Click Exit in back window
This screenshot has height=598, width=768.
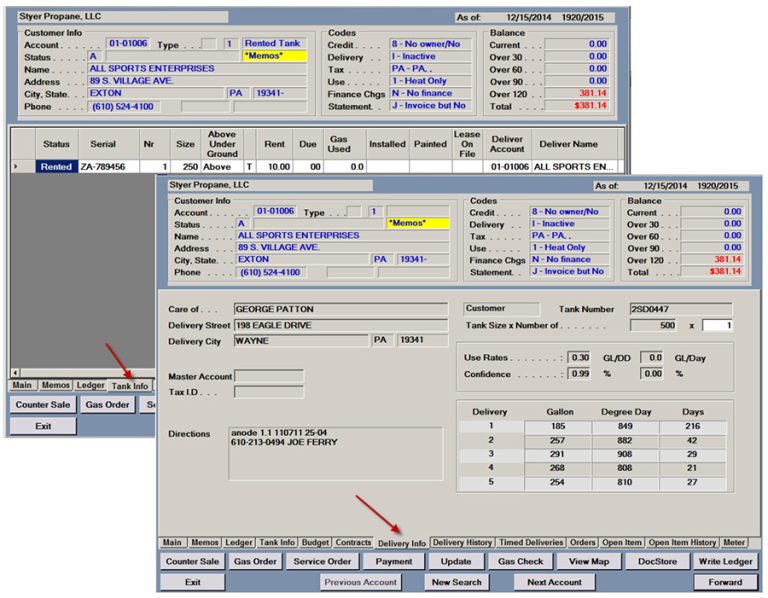[x=43, y=426]
